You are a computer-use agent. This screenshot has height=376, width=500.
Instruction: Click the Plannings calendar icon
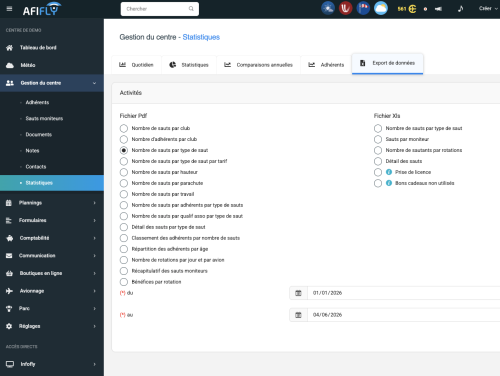pyautogui.click(x=9, y=203)
